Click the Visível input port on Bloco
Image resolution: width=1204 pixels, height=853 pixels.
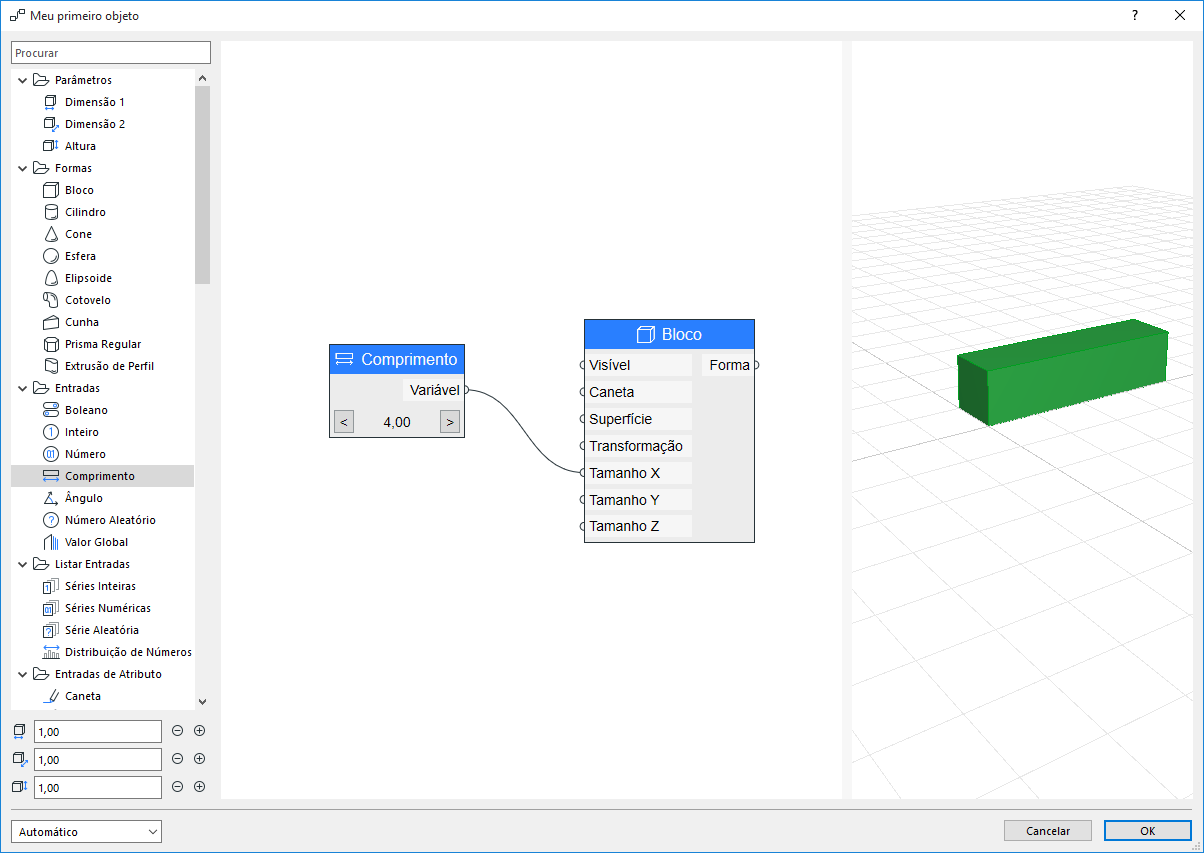(x=582, y=365)
